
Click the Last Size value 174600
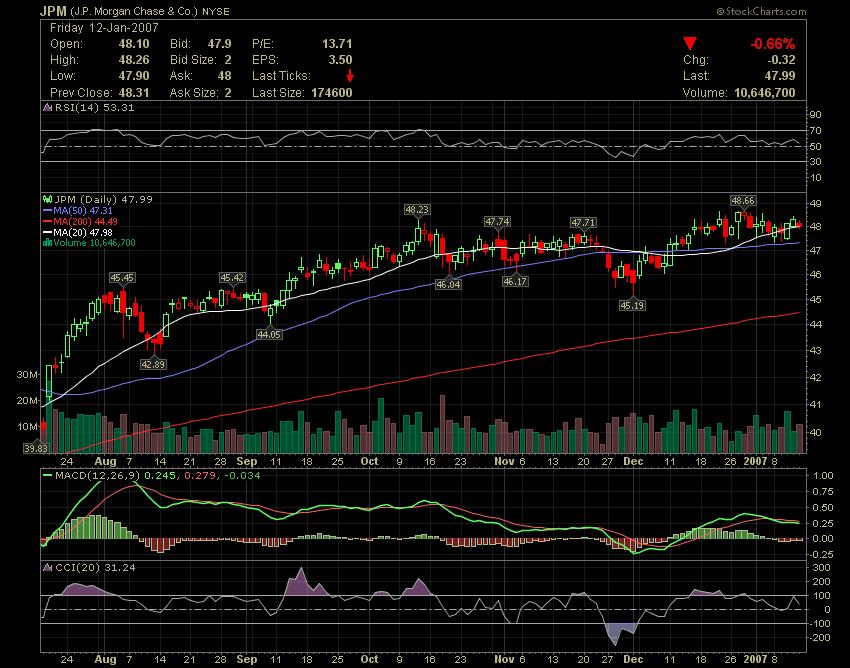332,92
